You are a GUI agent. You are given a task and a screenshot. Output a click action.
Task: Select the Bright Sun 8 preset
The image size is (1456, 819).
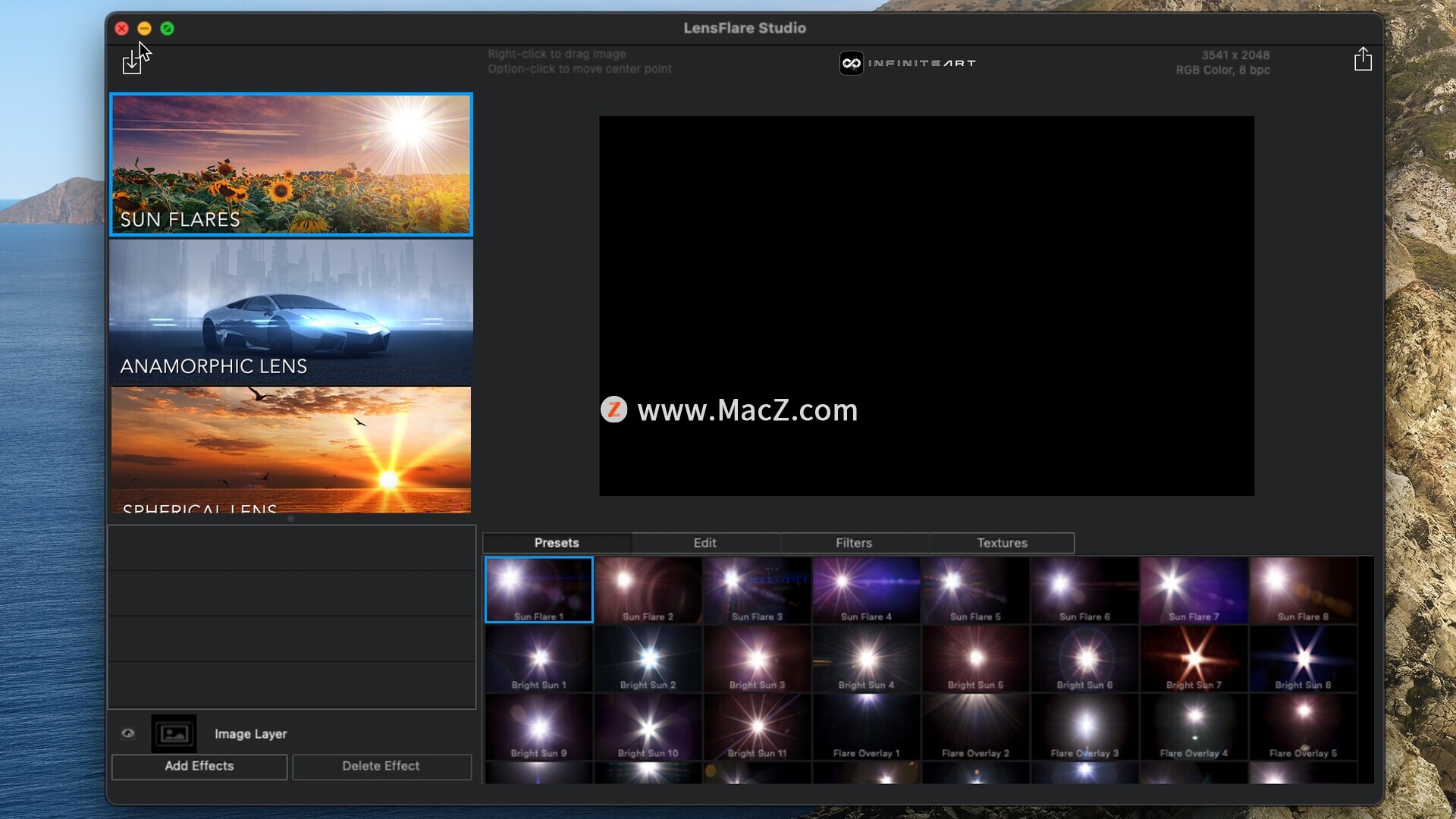coord(1304,658)
